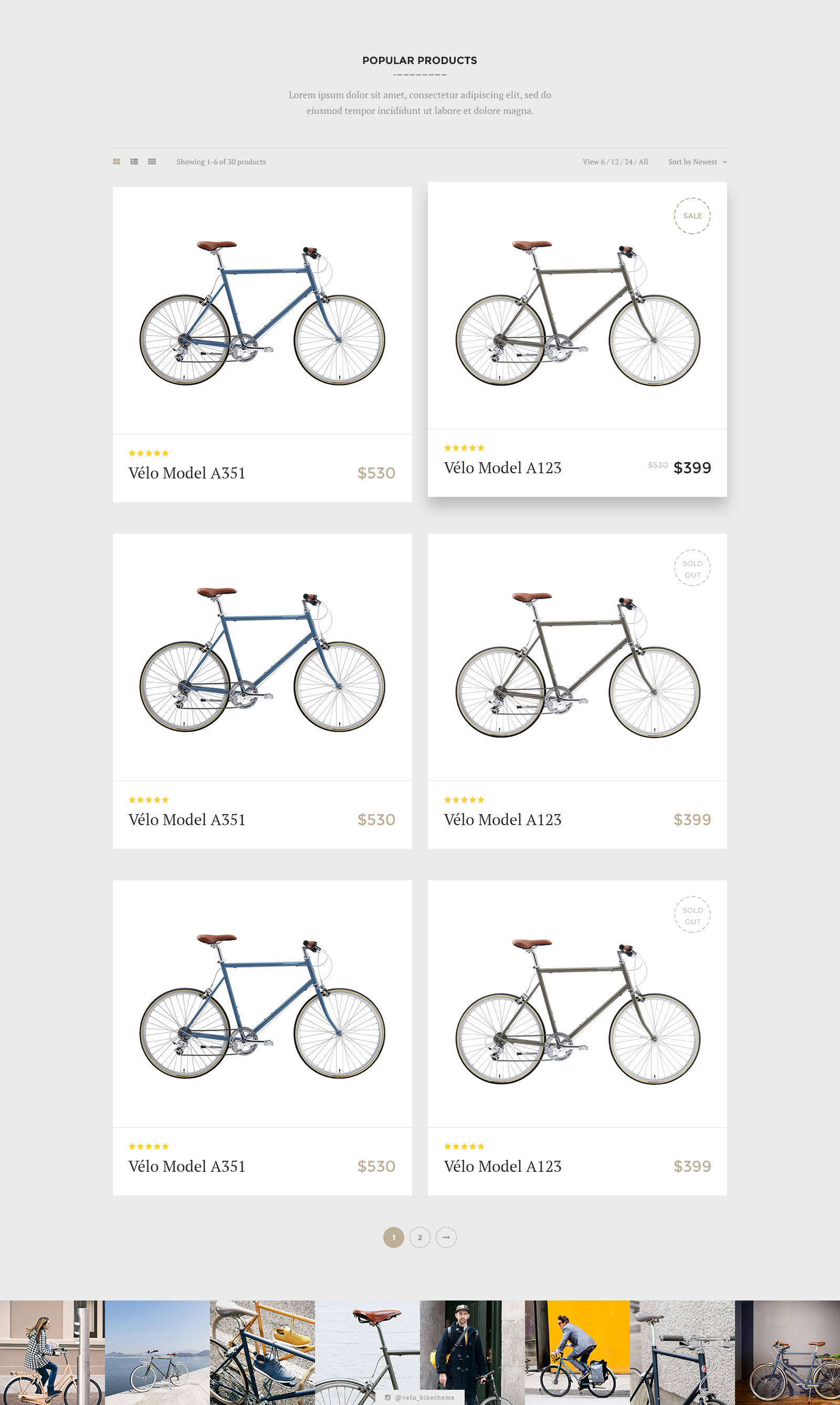Viewport: 840px width, 1405px height.
Task: Click the first SOLD OUT badge
Action: (692, 569)
